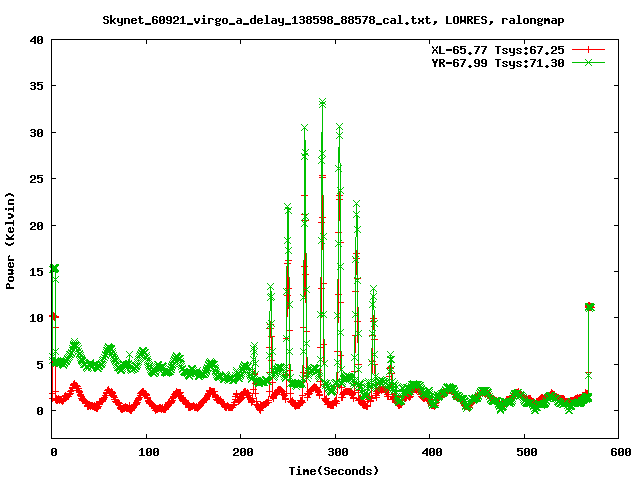Click the y-axis tick label 15
This screenshot has height=480, width=640.
(36, 271)
